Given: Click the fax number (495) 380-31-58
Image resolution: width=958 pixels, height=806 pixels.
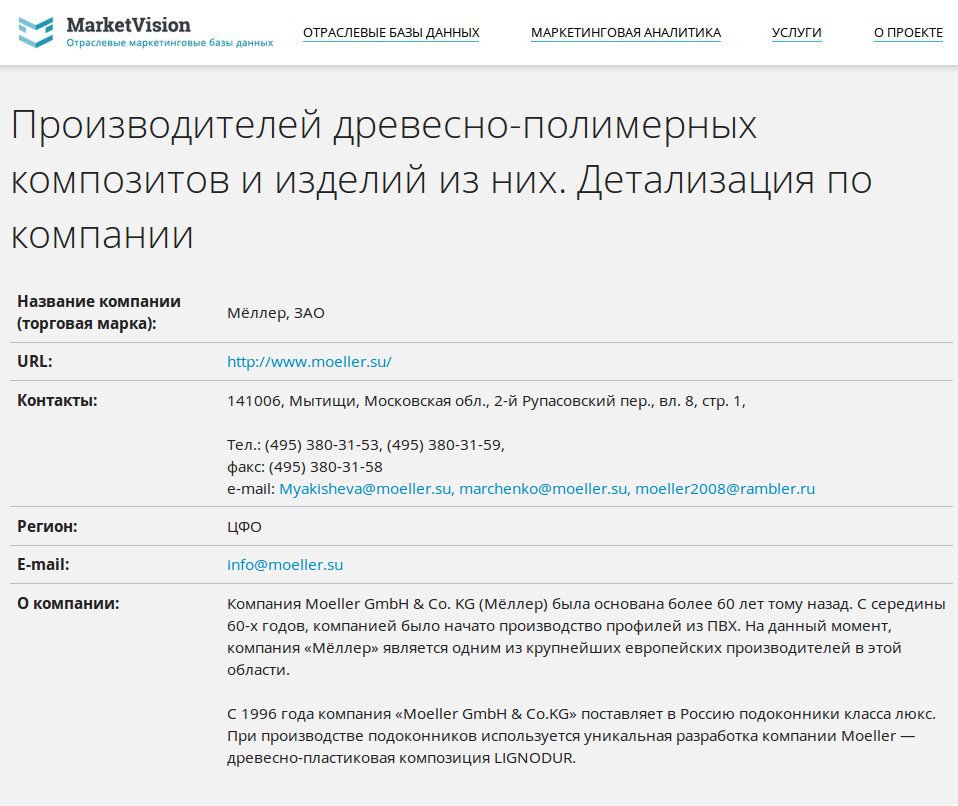Looking at the screenshot, I should [x=326, y=467].
